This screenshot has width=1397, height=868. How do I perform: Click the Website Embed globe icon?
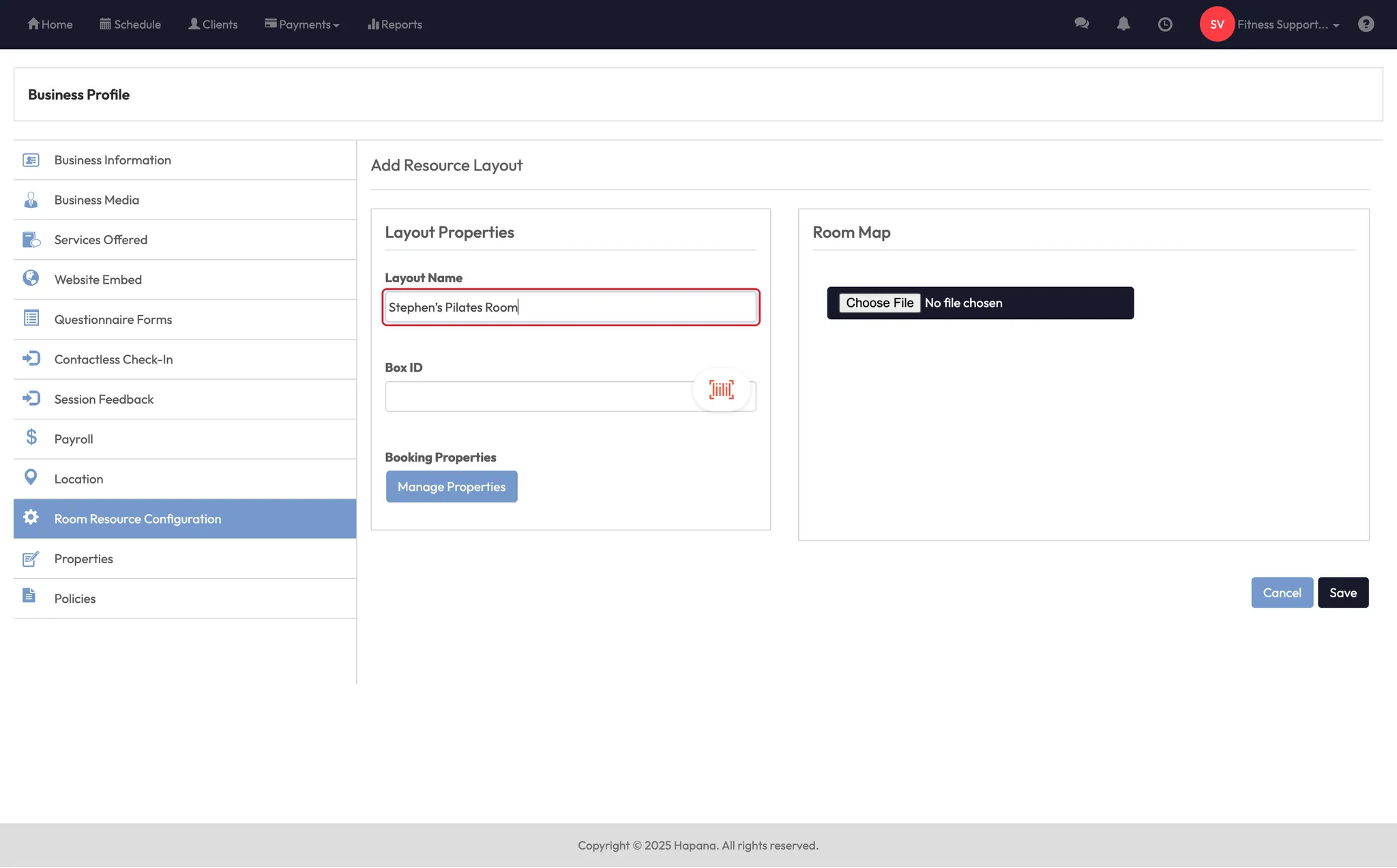click(31, 278)
